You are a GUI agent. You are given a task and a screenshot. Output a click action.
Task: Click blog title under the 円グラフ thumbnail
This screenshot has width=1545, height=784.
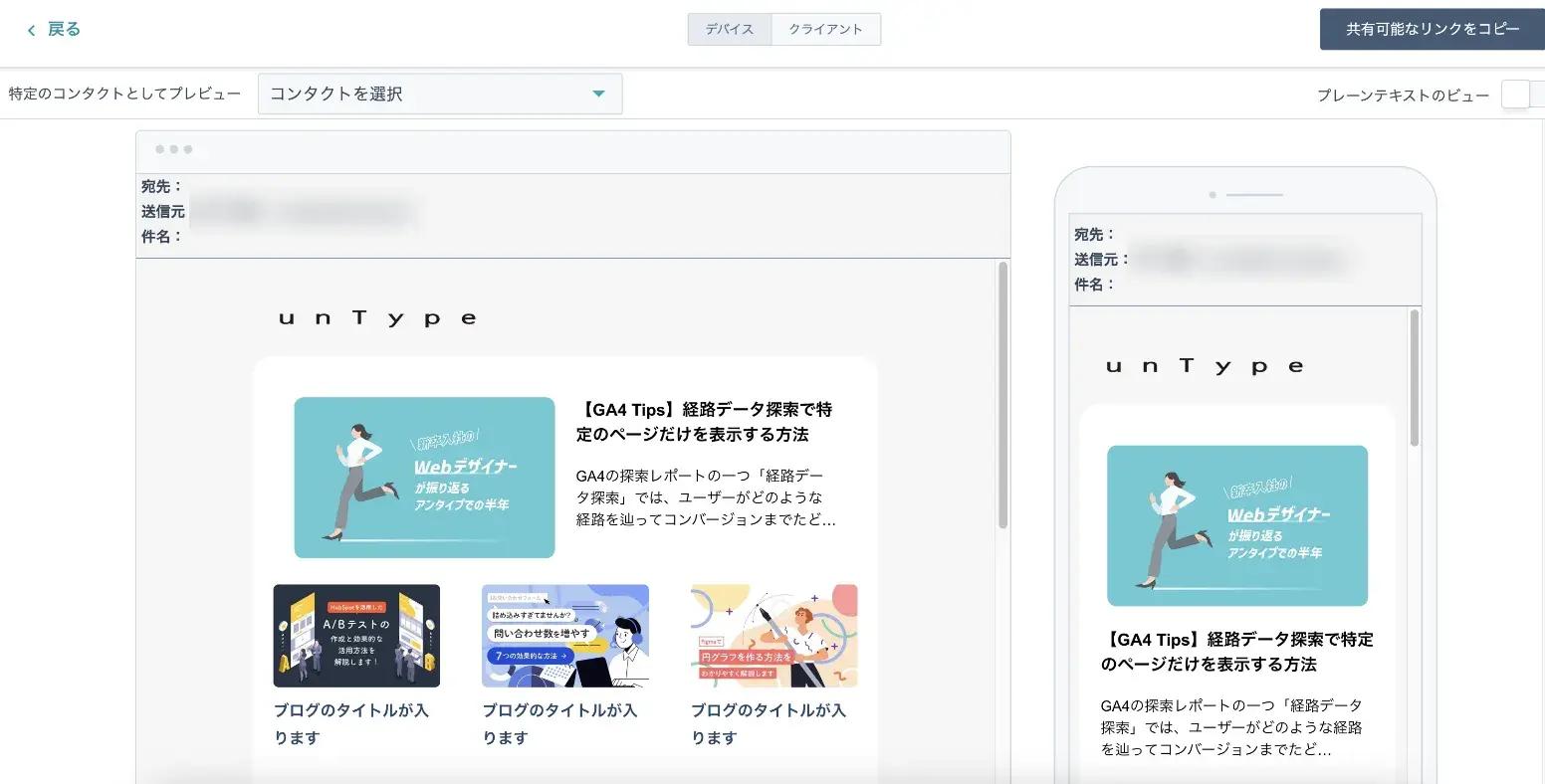point(770,724)
